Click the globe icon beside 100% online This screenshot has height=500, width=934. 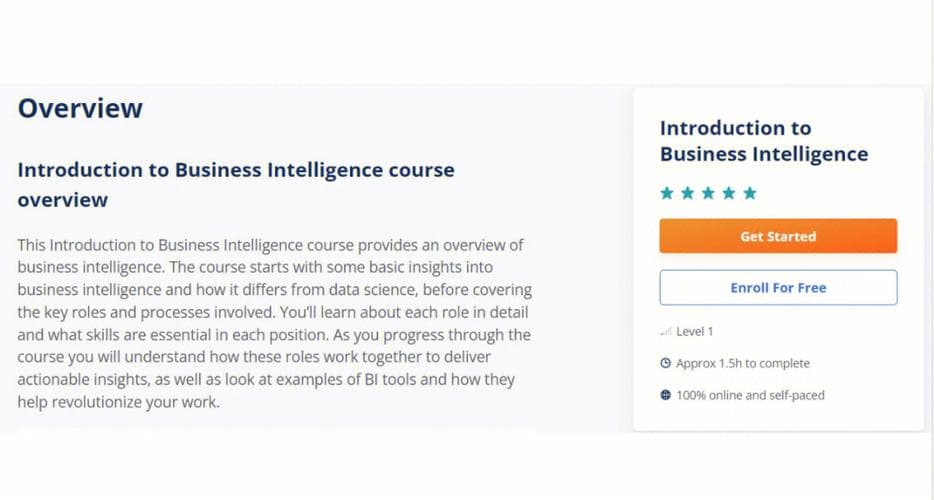coord(665,395)
